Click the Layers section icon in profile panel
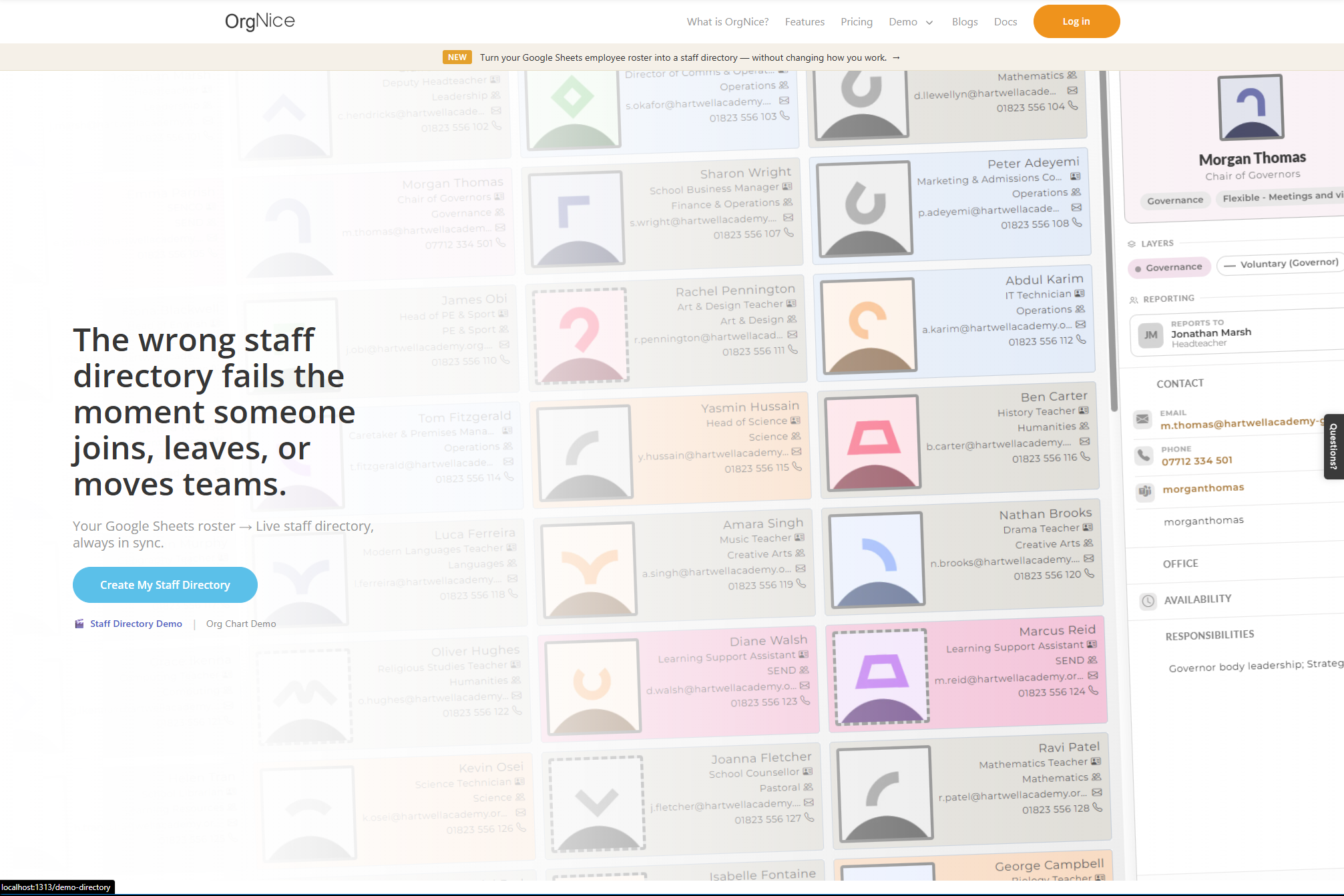 pyautogui.click(x=1132, y=244)
